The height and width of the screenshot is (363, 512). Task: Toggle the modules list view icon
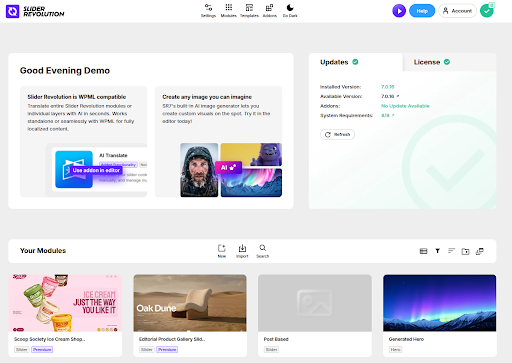pos(423,251)
